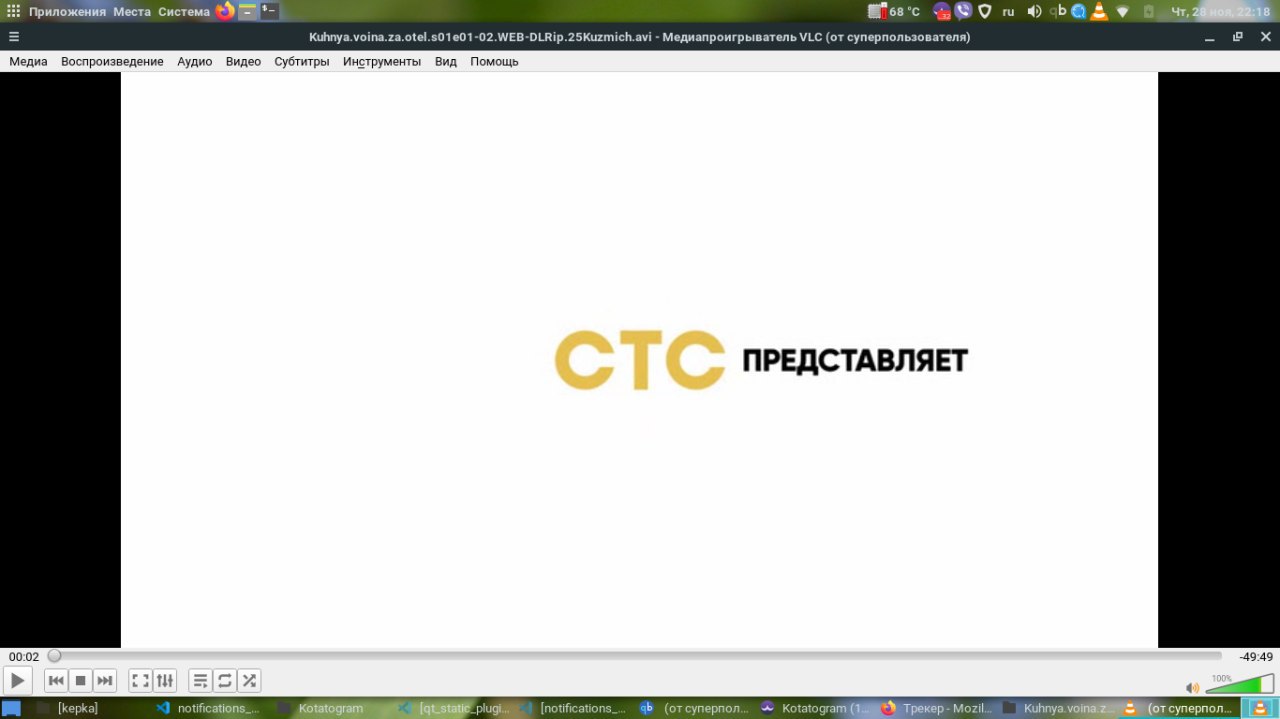This screenshot has width=1280, height=719.
Task: Open the Аудио menu
Action: 194,61
